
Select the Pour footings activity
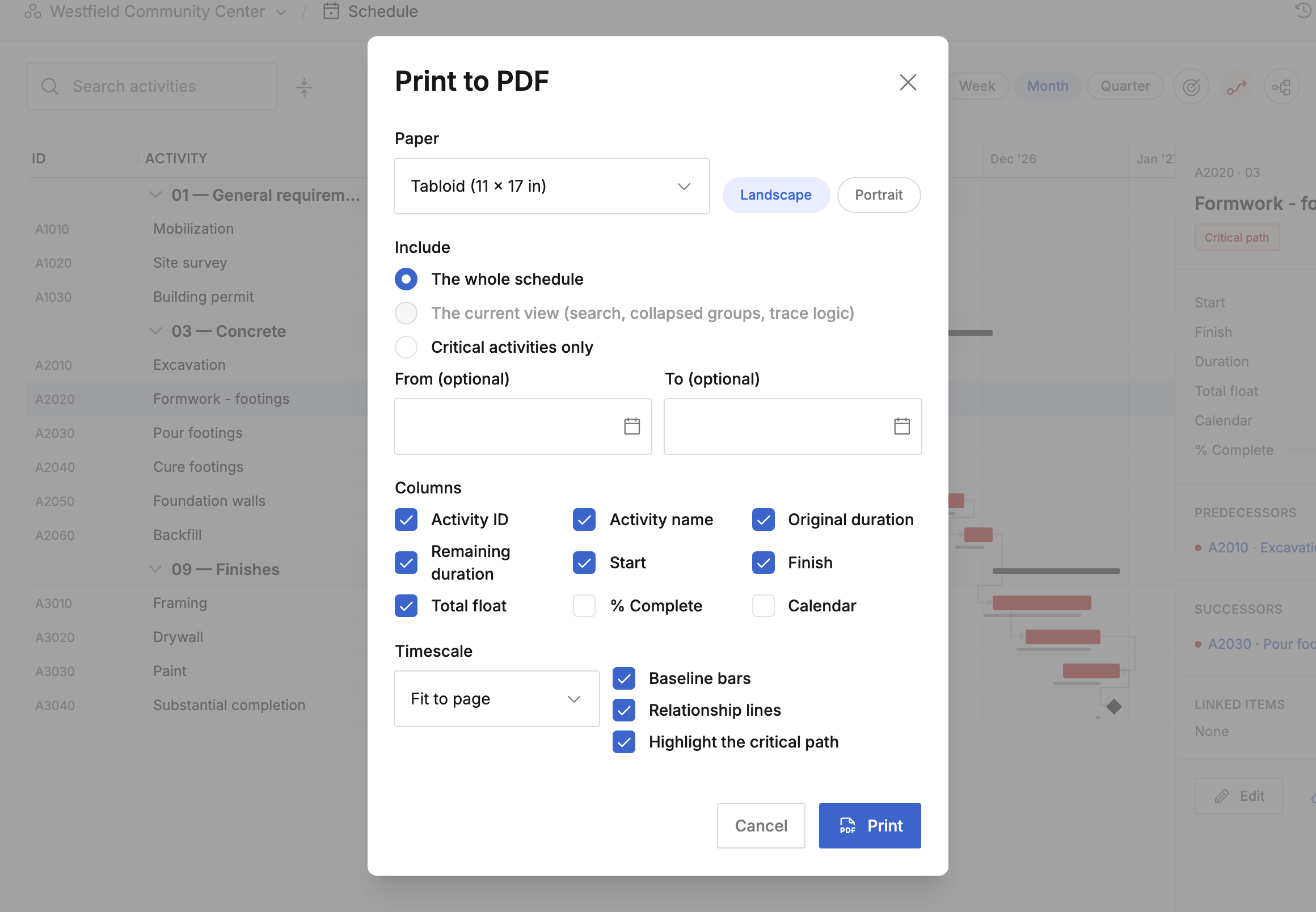(x=197, y=433)
